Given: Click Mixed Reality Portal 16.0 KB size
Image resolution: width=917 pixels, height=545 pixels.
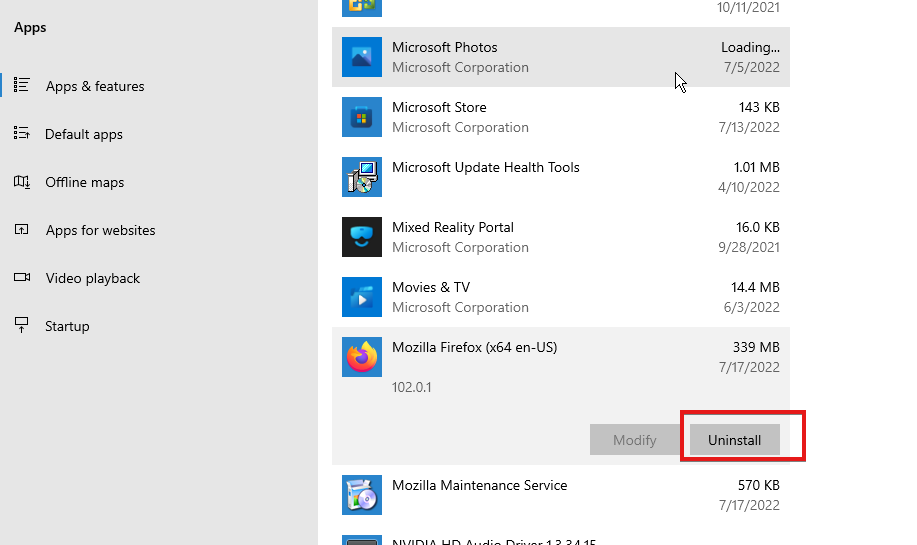Looking at the screenshot, I should pos(758,227).
